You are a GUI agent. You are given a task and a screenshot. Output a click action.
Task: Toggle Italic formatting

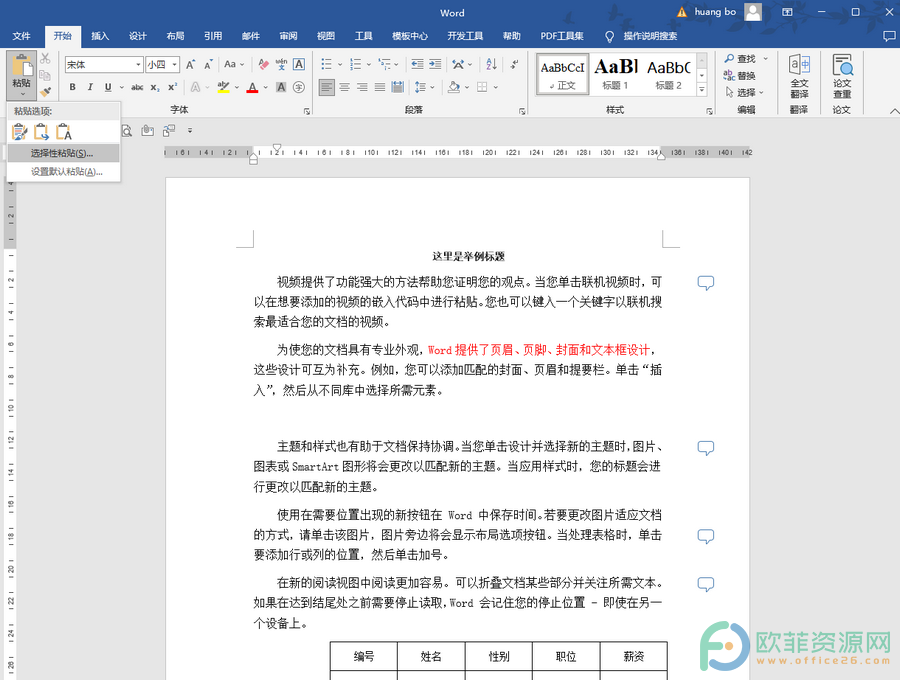90,87
